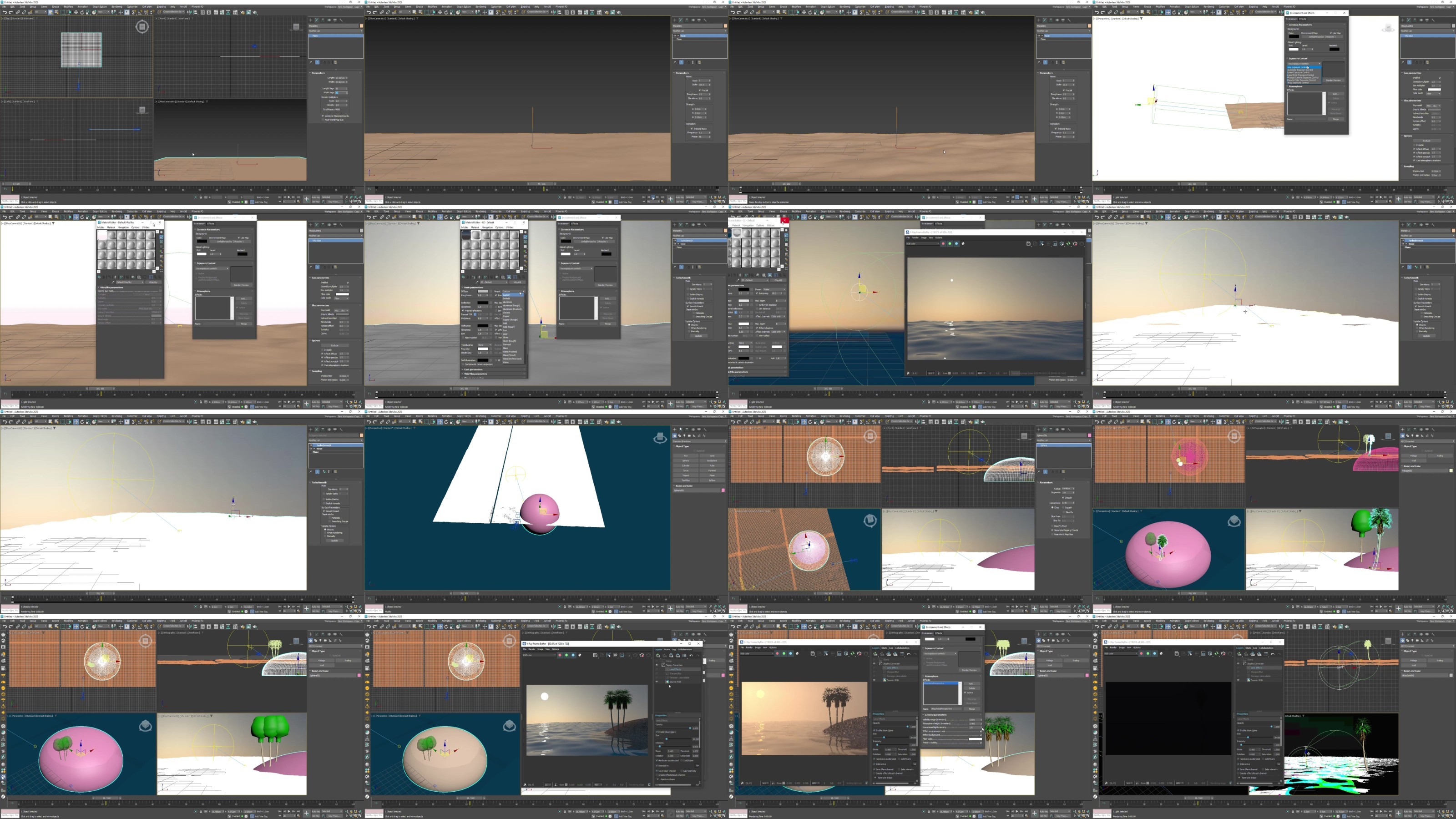Toggle Affect shadows in Water preset material editor
The image size is (1456, 819).
[758, 328]
